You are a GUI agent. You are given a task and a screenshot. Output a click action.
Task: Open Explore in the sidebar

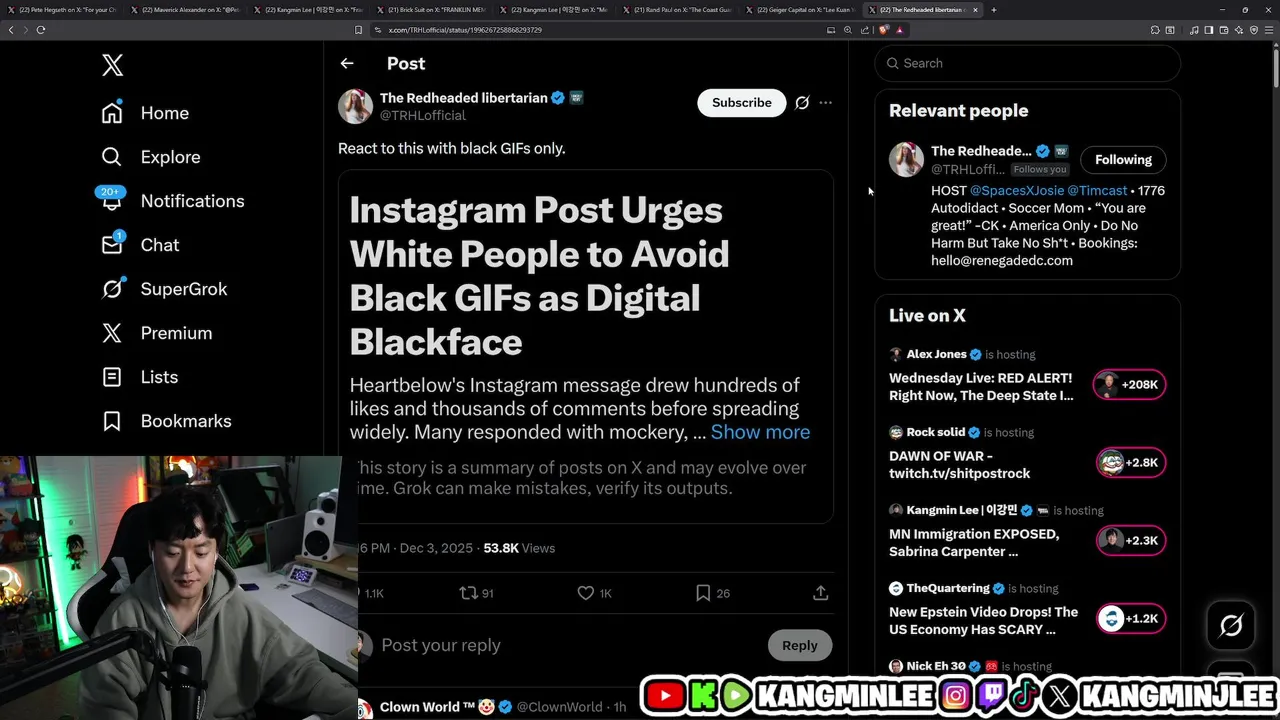point(151,157)
